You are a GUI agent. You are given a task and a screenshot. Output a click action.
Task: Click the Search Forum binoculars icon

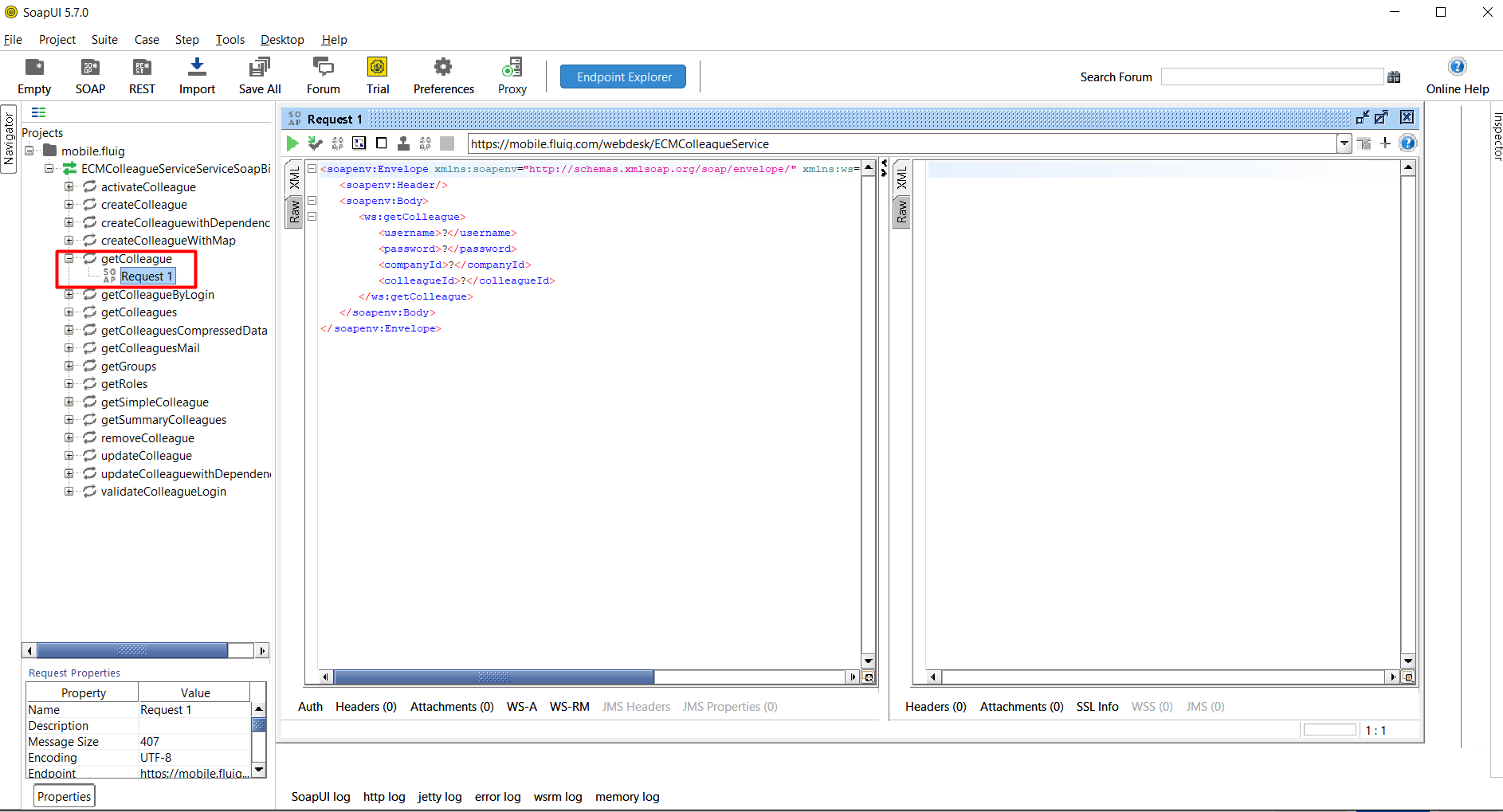1394,77
